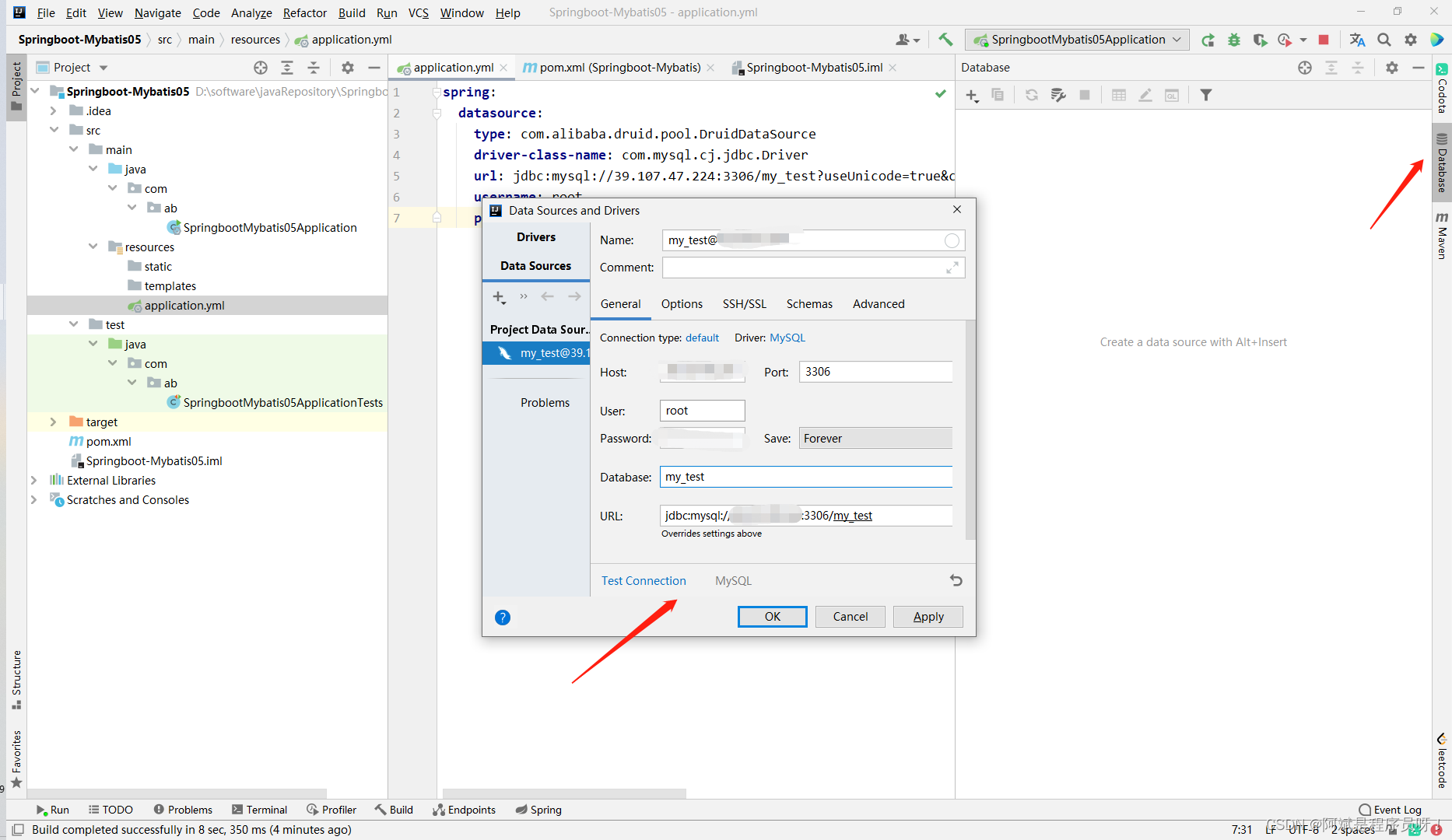Screen dimensions: 1452x840
Task: Click the Test Connection link
Action: click(x=644, y=581)
